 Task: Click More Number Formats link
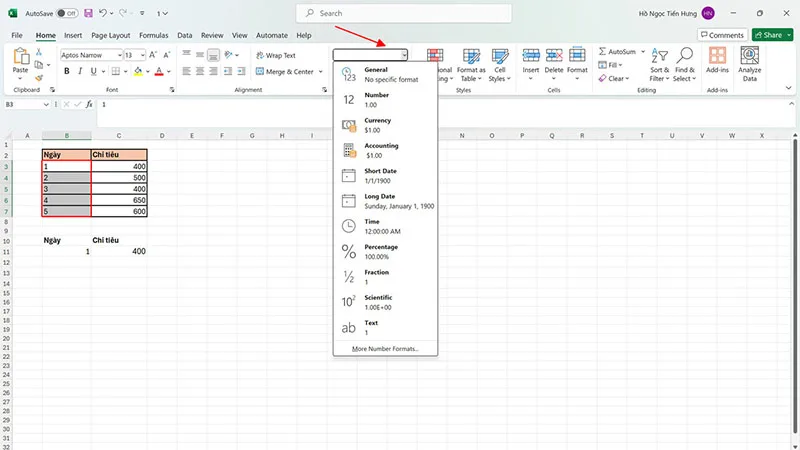click(x=385, y=349)
